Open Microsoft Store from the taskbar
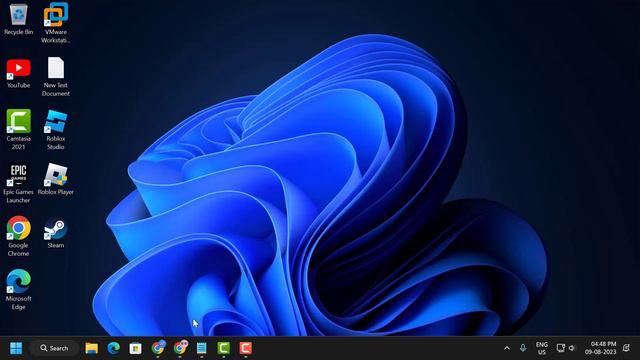This screenshot has height=360, width=640. point(136,348)
